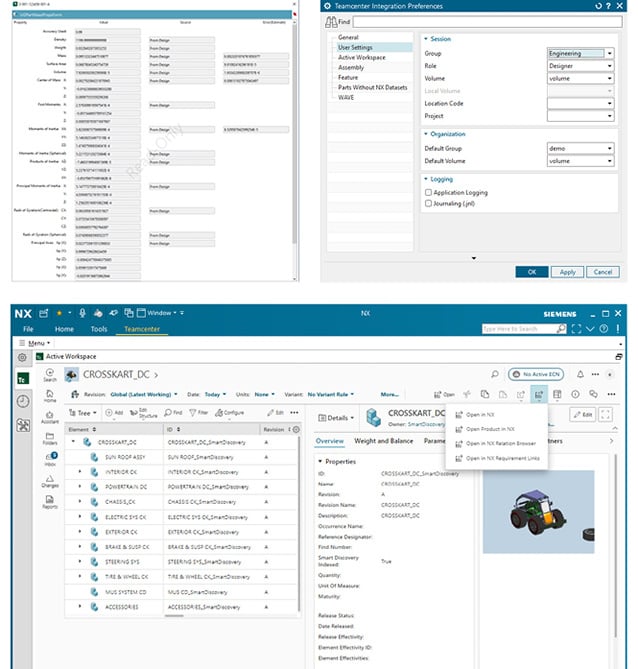Switch to the Weight and Balance tab
Screen dimensions: 638x669
383,440
